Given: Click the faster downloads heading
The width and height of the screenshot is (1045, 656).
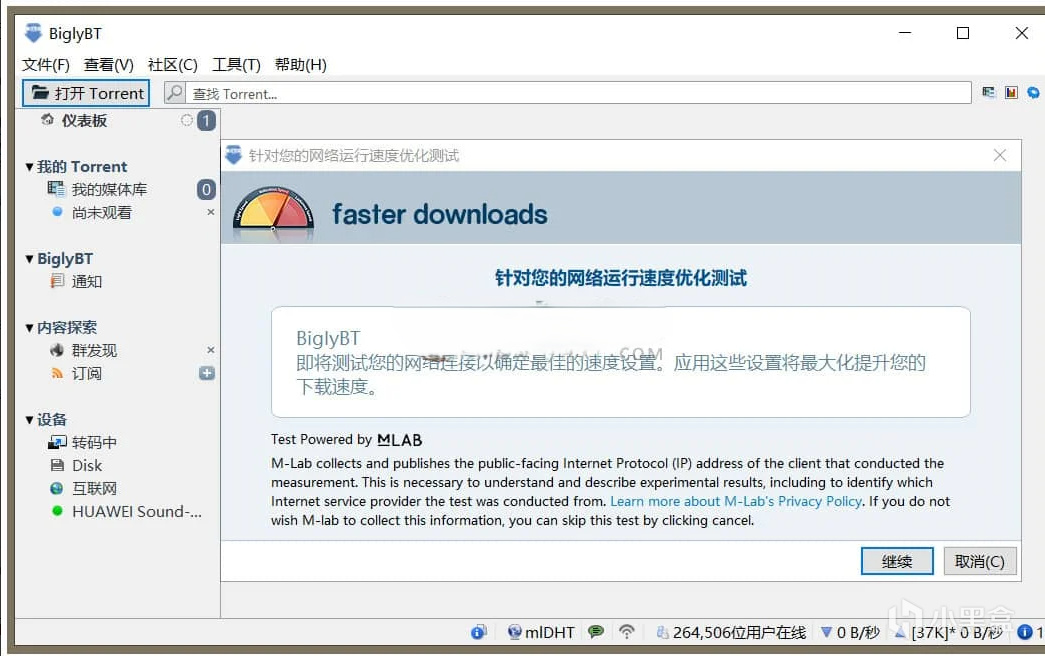Looking at the screenshot, I should pyautogui.click(x=440, y=215).
